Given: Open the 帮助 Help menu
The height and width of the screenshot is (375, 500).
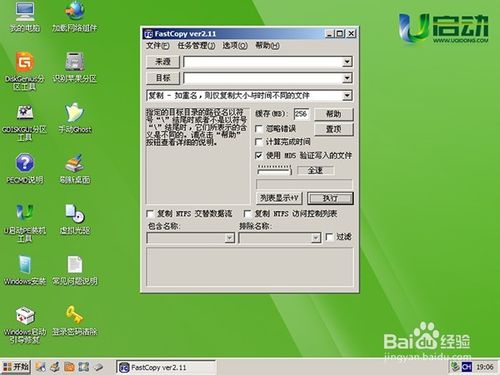Looking at the screenshot, I should tap(267, 45).
